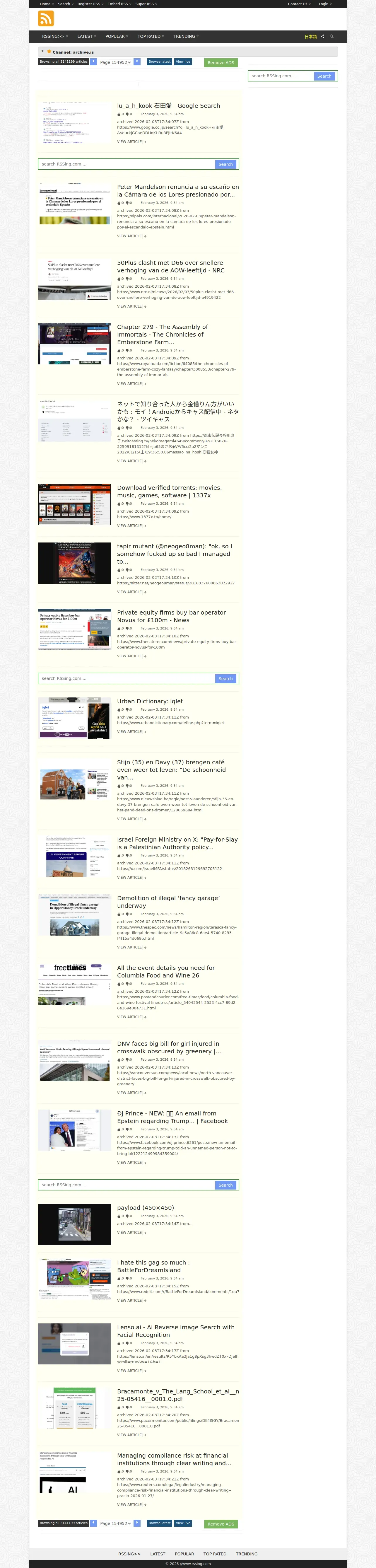The height and width of the screenshot is (1568, 376).
Task: Go to next page using top right arrow
Action: [137, 62]
